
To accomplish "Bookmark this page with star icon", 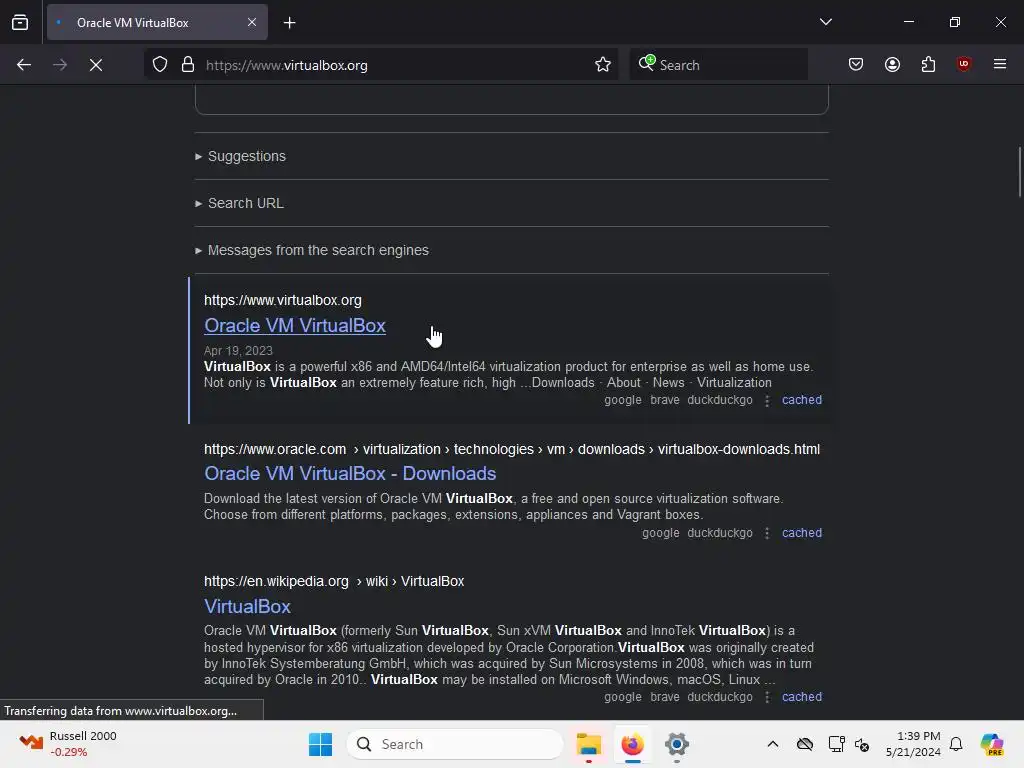I will (603, 65).
